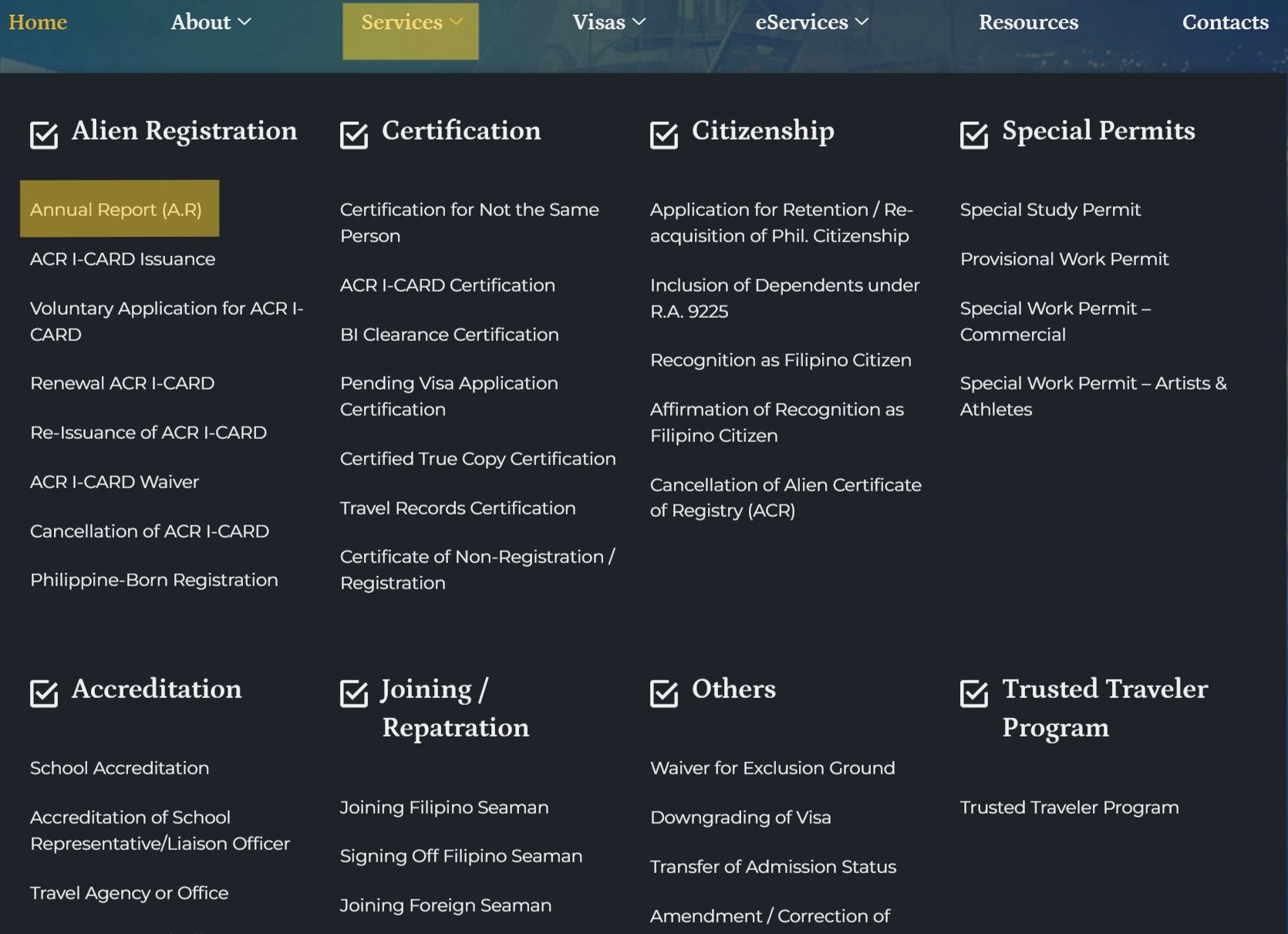1288x934 pixels.
Task: Click the Trusted Traveler Program heading checkmark icon
Action: (974, 693)
